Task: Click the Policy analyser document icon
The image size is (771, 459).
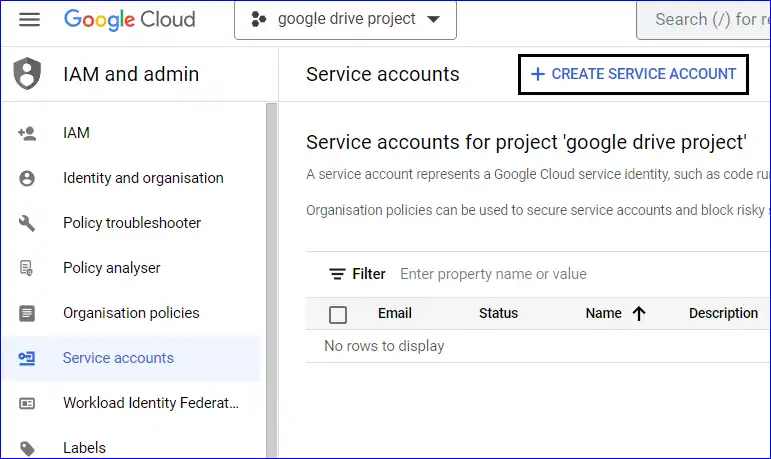Action: coord(26,268)
